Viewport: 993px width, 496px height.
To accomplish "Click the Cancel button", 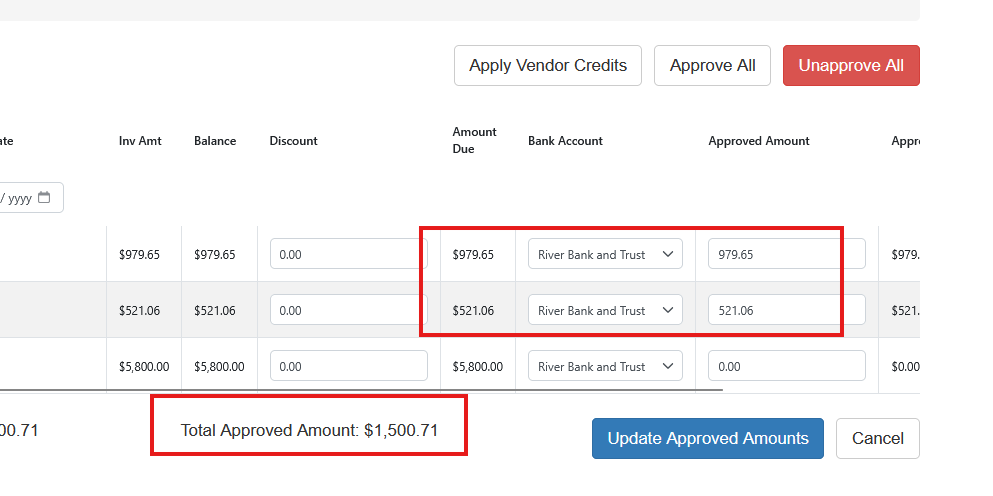I will pyautogui.click(x=878, y=438).
